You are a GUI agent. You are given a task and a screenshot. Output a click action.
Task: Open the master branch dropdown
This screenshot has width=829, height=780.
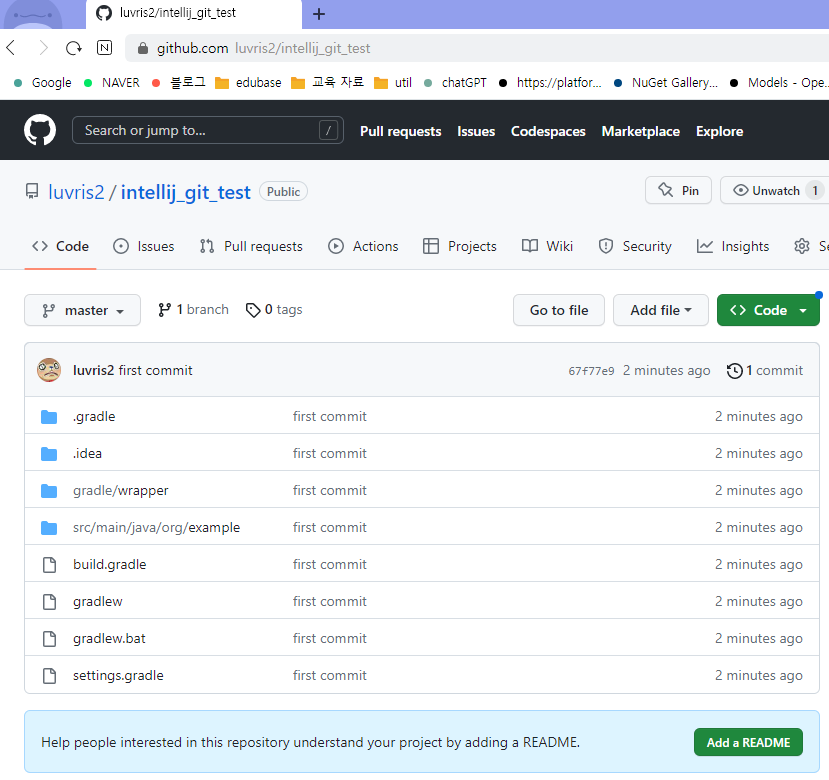click(x=82, y=310)
